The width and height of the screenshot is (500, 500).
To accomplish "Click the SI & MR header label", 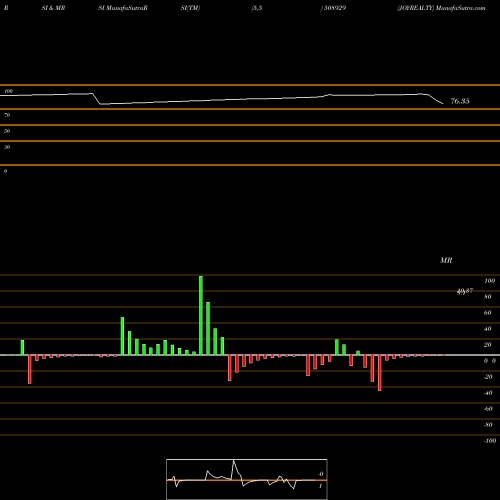I will [x=53, y=8].
